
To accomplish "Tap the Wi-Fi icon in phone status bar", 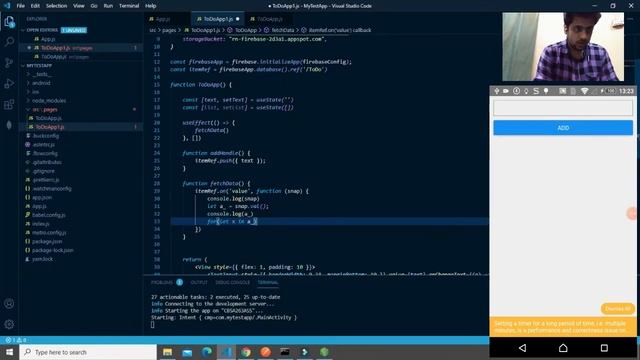I will (584, 91).
